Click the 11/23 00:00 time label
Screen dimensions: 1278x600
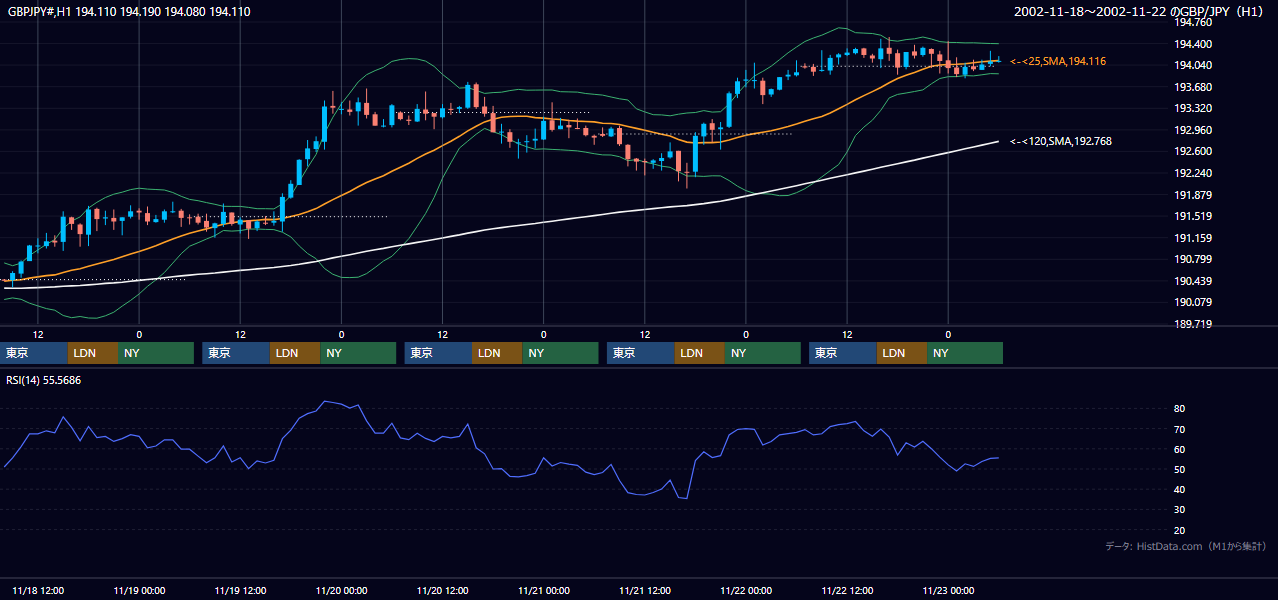point(948,591)
